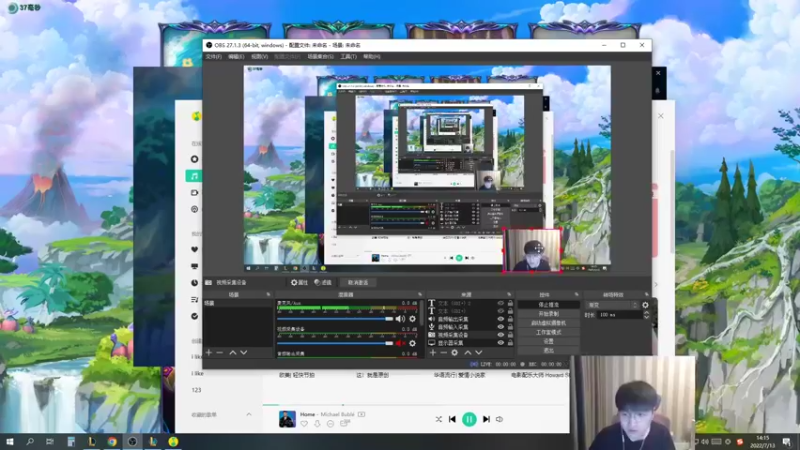
Task: Open Chrome from the Windows taskbar
Action: click(112, 441)
